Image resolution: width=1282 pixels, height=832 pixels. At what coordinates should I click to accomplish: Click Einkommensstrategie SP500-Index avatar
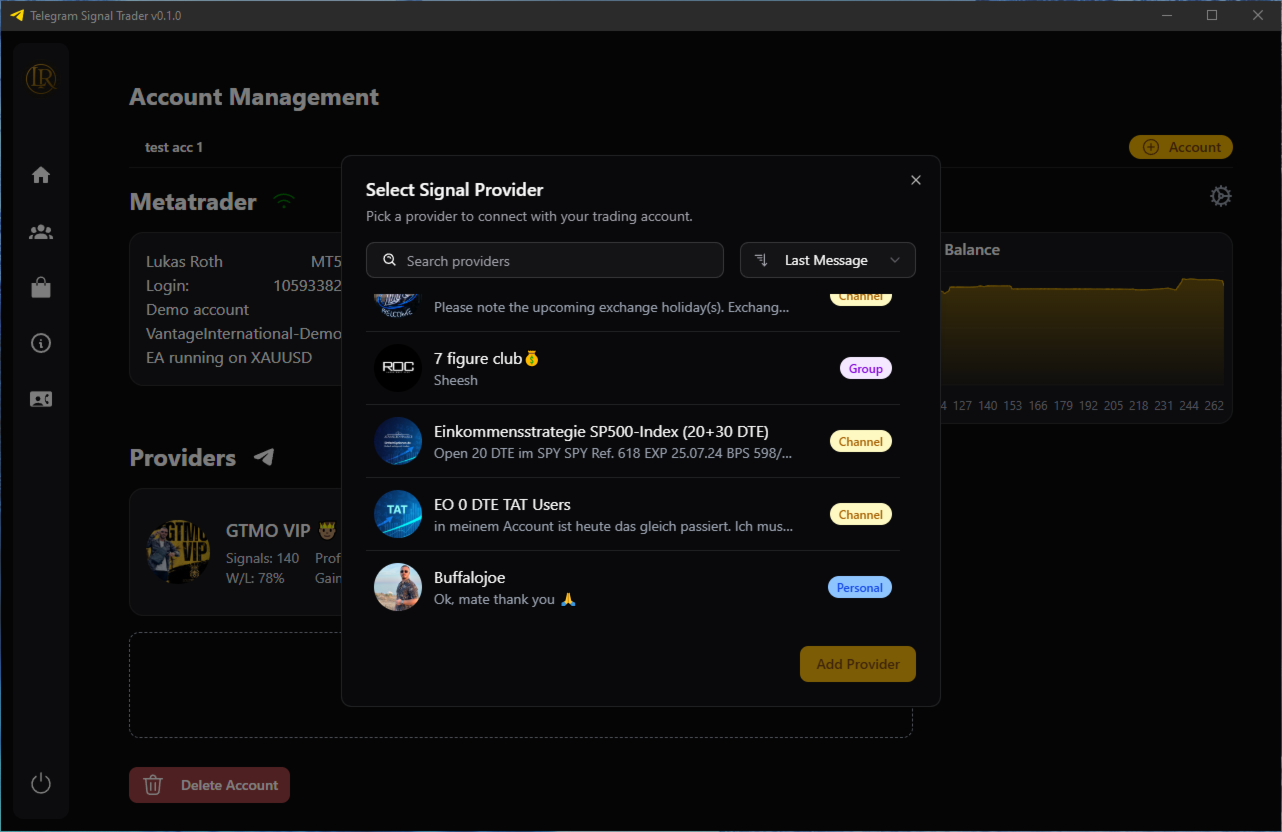tap(398, 441)
